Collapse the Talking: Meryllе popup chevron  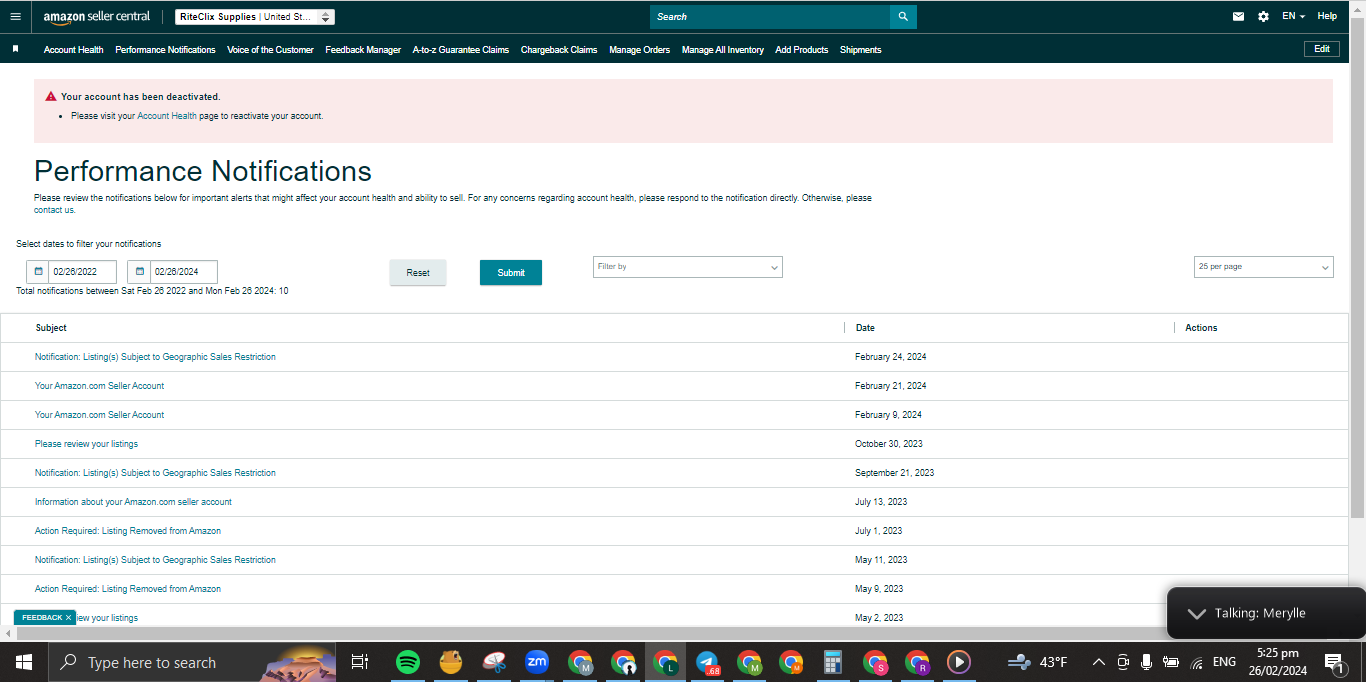click(x=1196, y=613)
